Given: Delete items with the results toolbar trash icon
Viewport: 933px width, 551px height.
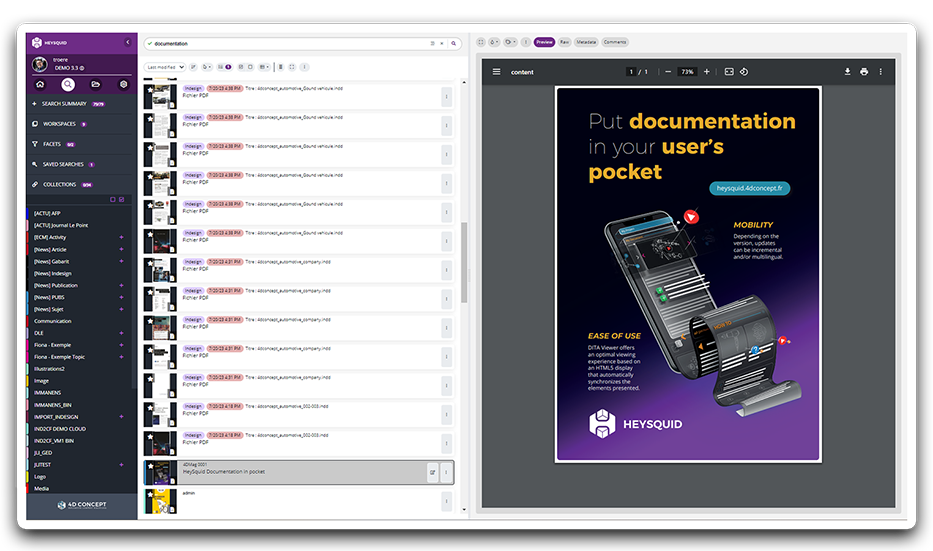Looking at the screenshot, I should point(280,67).
